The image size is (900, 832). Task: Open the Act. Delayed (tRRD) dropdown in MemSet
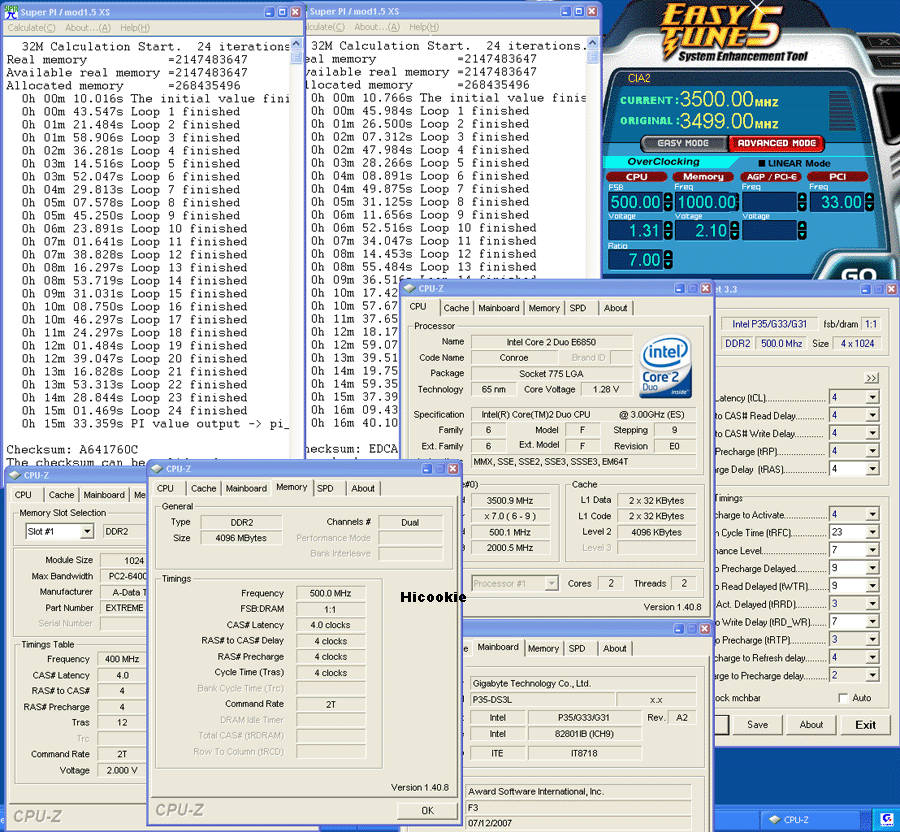pyautogui.click(x=872, y=604)
